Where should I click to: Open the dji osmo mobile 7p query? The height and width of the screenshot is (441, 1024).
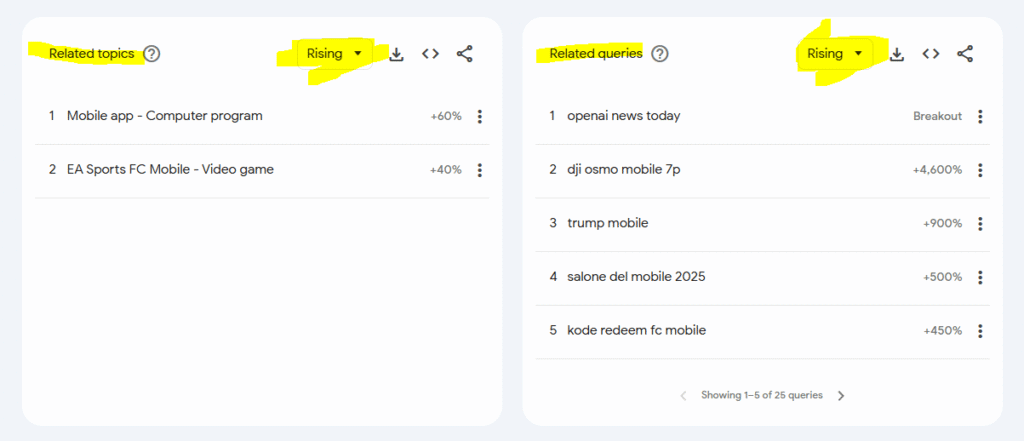coord(623,170)
